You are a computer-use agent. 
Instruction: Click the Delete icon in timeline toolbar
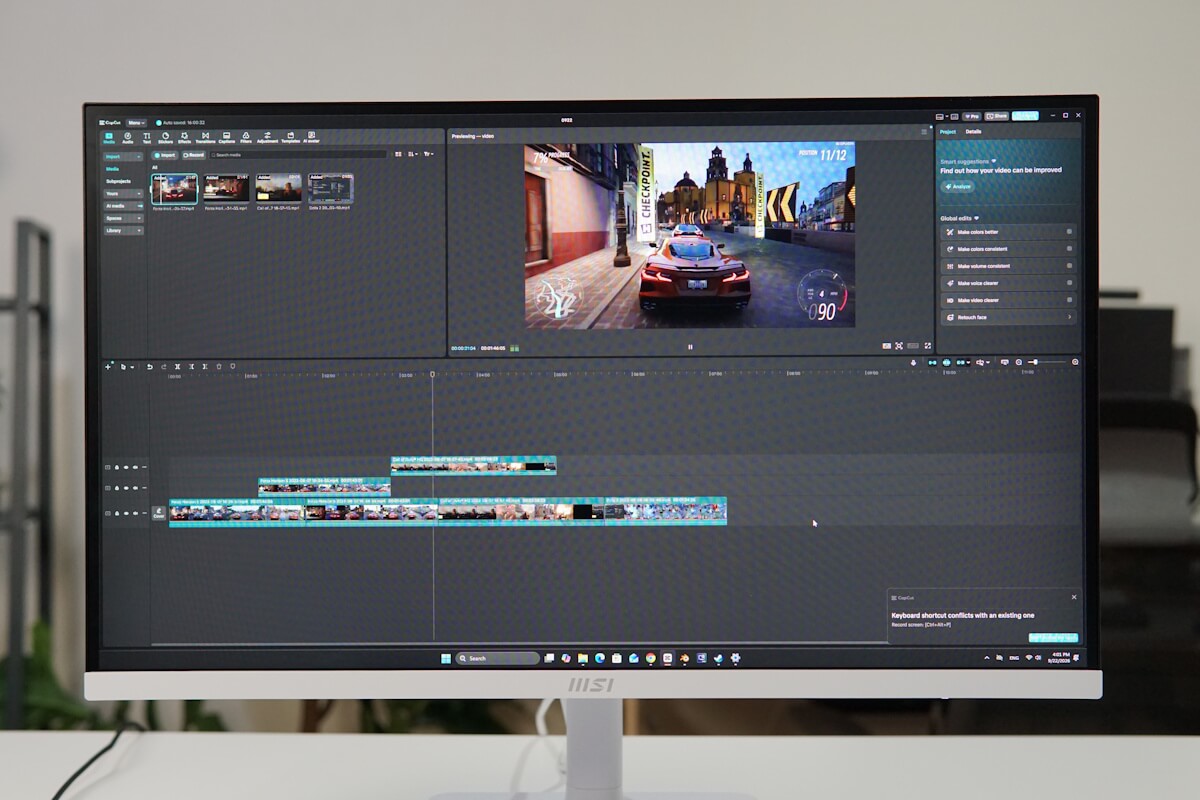219,367
